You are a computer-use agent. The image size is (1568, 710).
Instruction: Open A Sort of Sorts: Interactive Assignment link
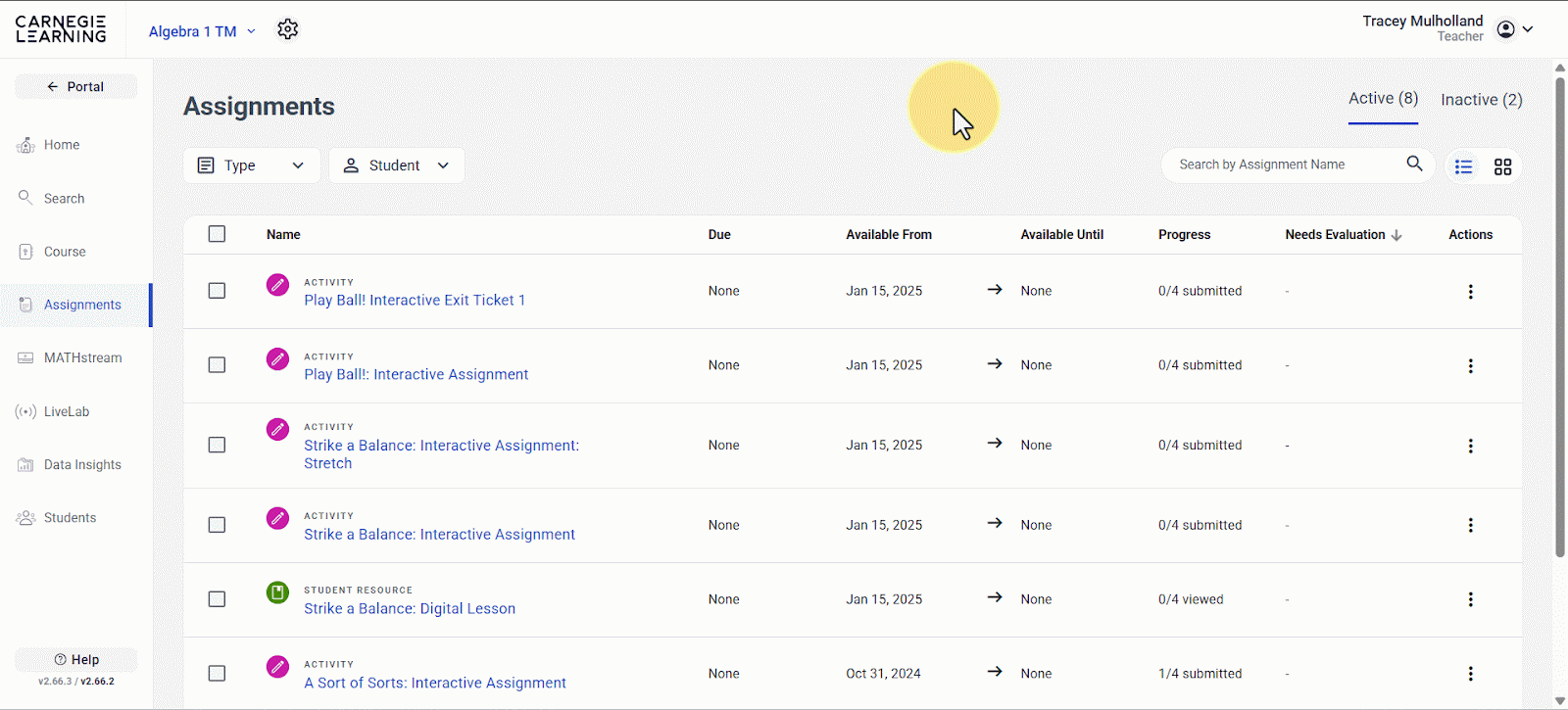(x=435, y=683)
